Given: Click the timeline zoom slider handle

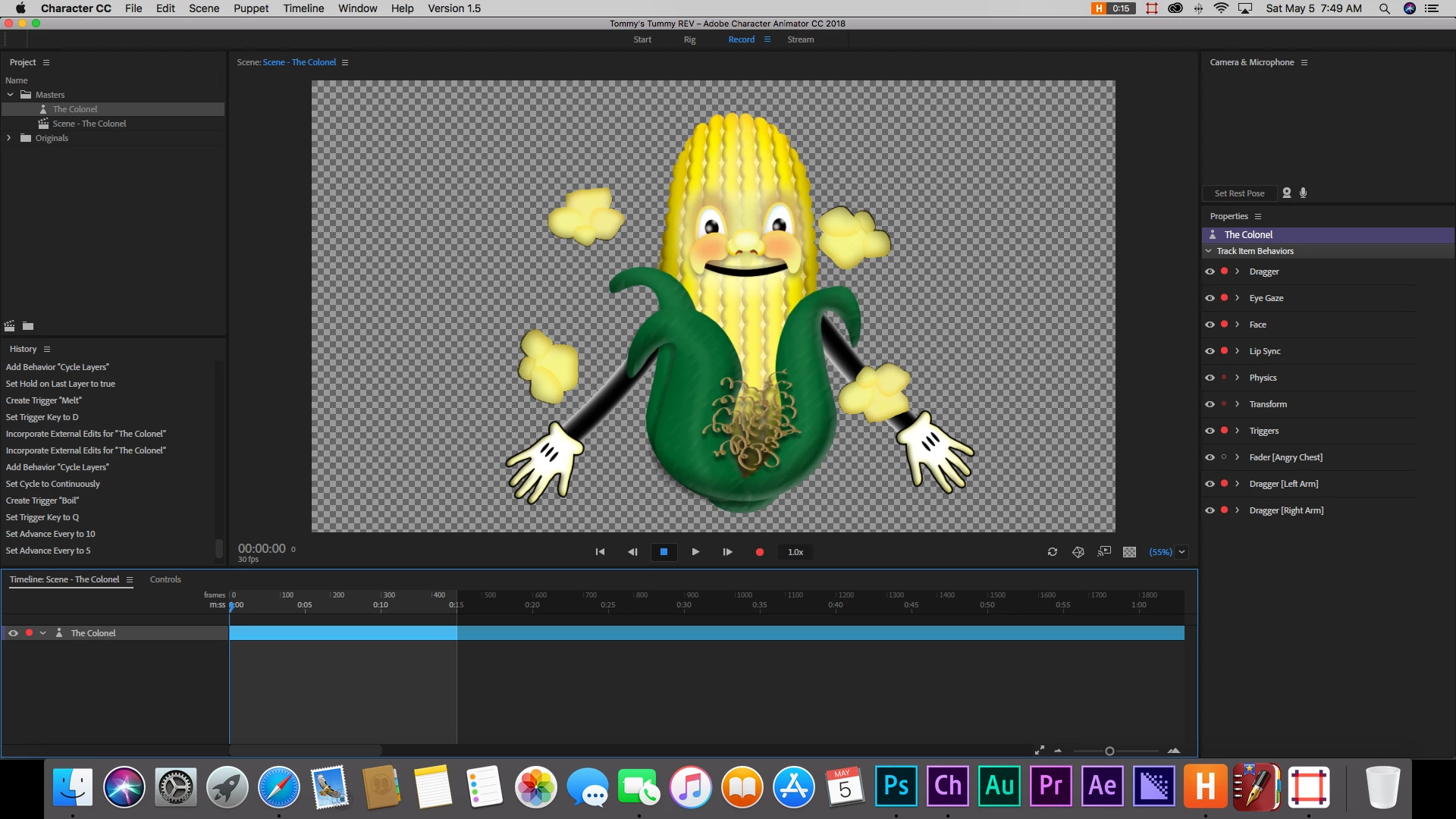Looking at the screenshot, I should pos(1109,751).
